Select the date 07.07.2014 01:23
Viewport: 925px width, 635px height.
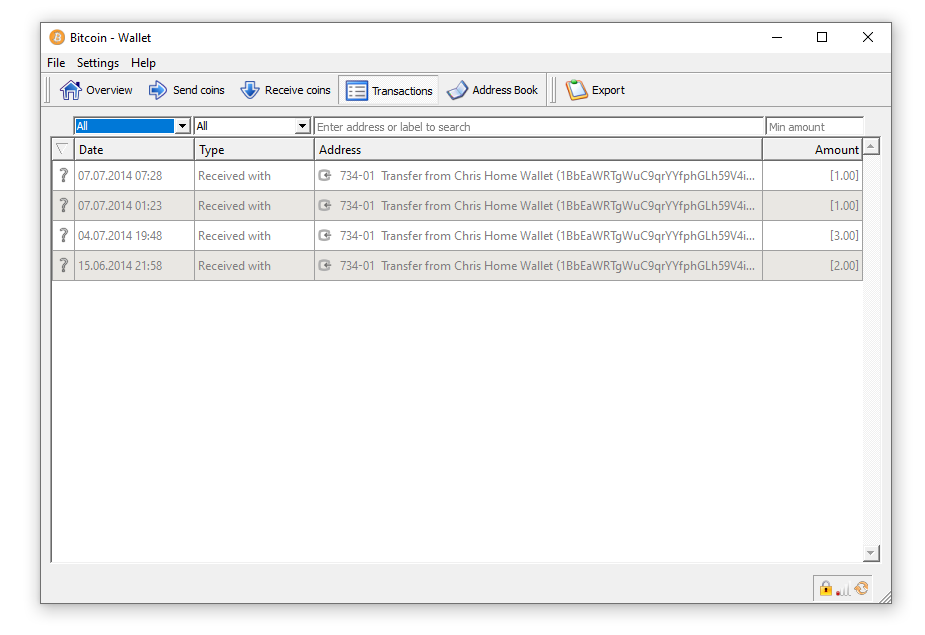[120, 206]
